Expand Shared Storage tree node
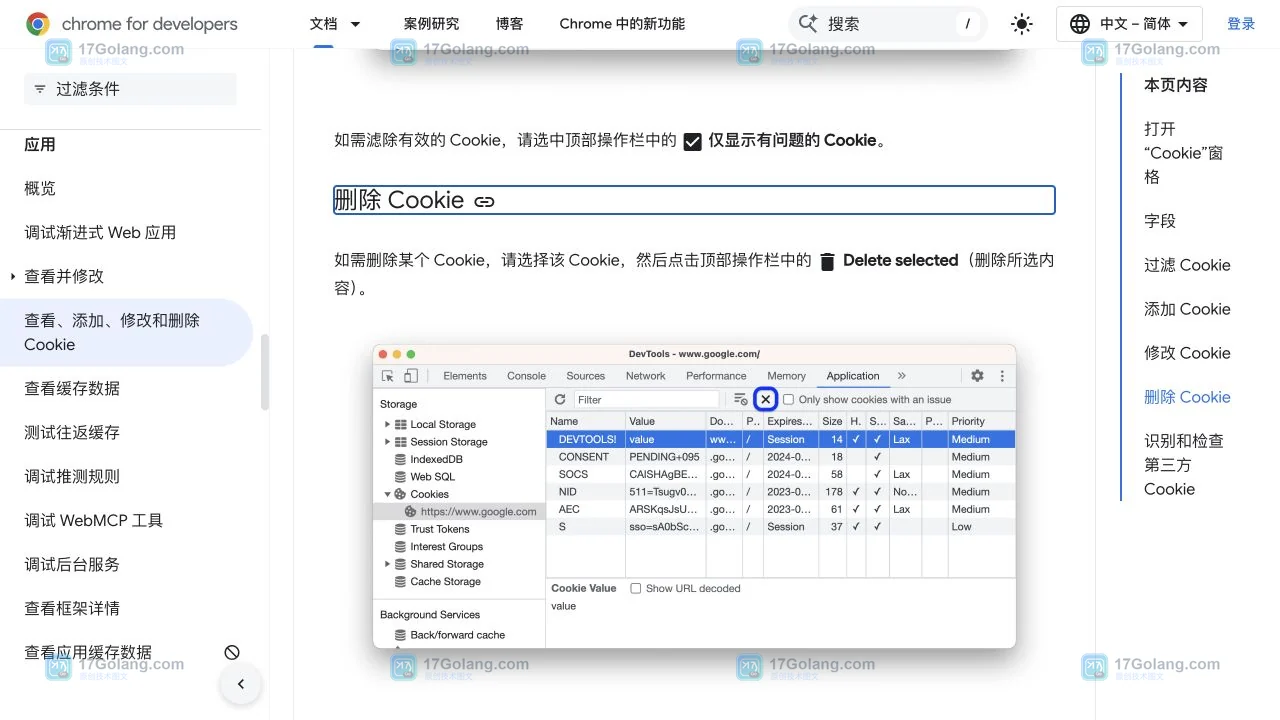 click(x=388, y=564)
